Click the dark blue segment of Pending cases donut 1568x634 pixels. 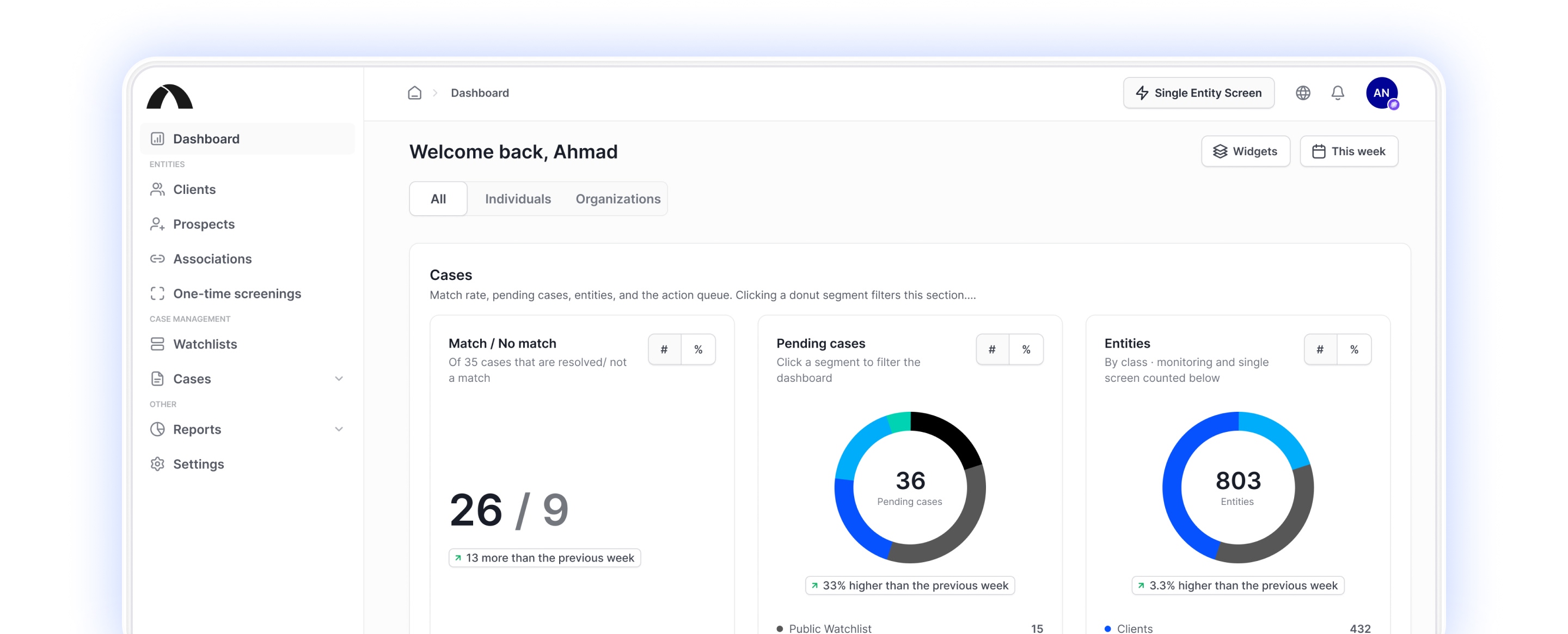[855, 522]
